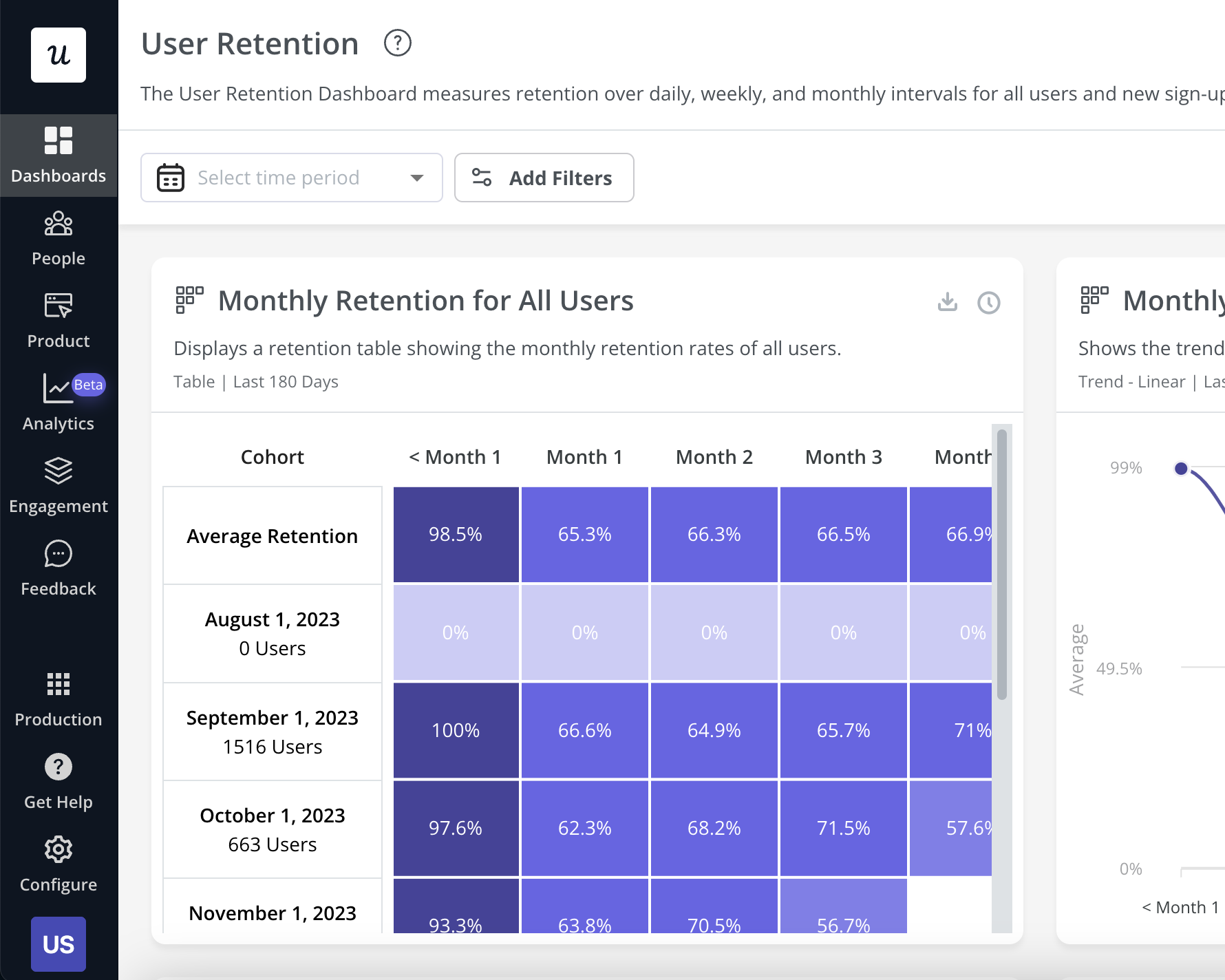Go to the People section
The width and height of the screenshot is (1225, 980).
point(58,238)
